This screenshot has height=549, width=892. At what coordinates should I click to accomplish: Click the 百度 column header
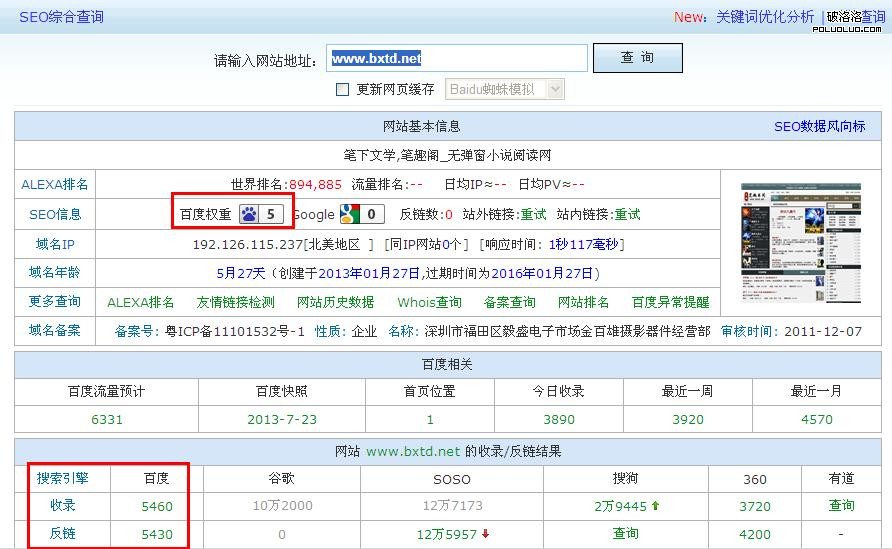(156, 478)
